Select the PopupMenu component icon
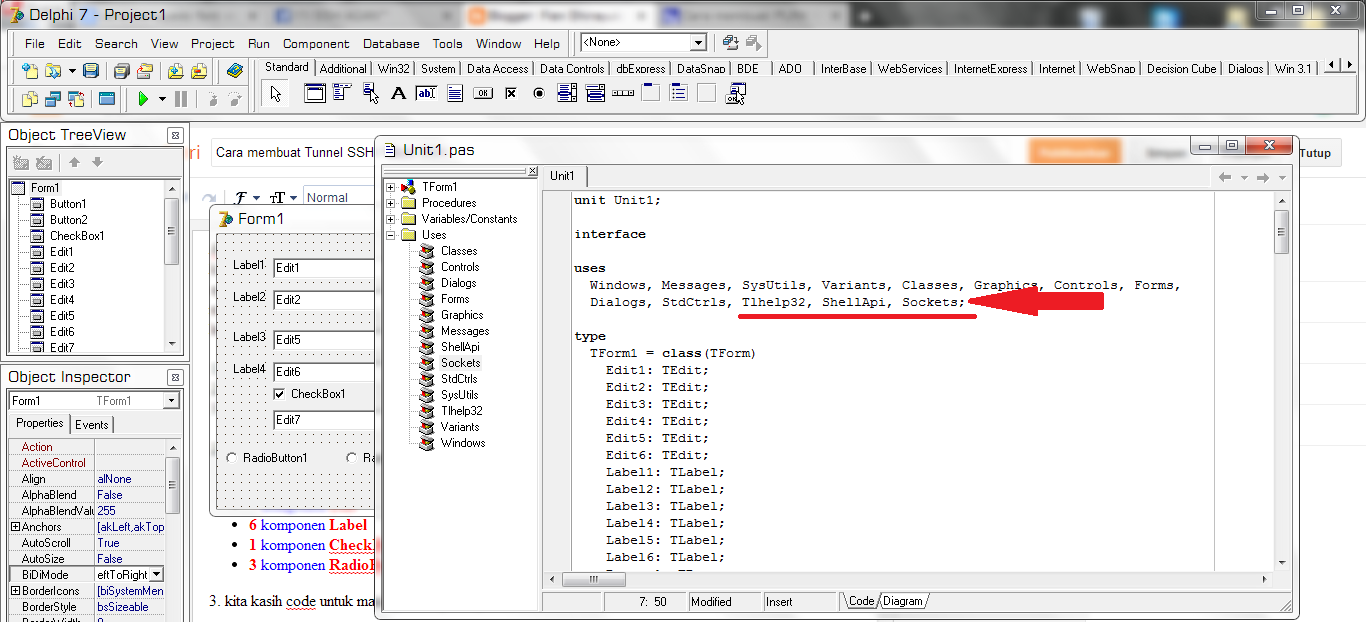 [x=371, y=93]
